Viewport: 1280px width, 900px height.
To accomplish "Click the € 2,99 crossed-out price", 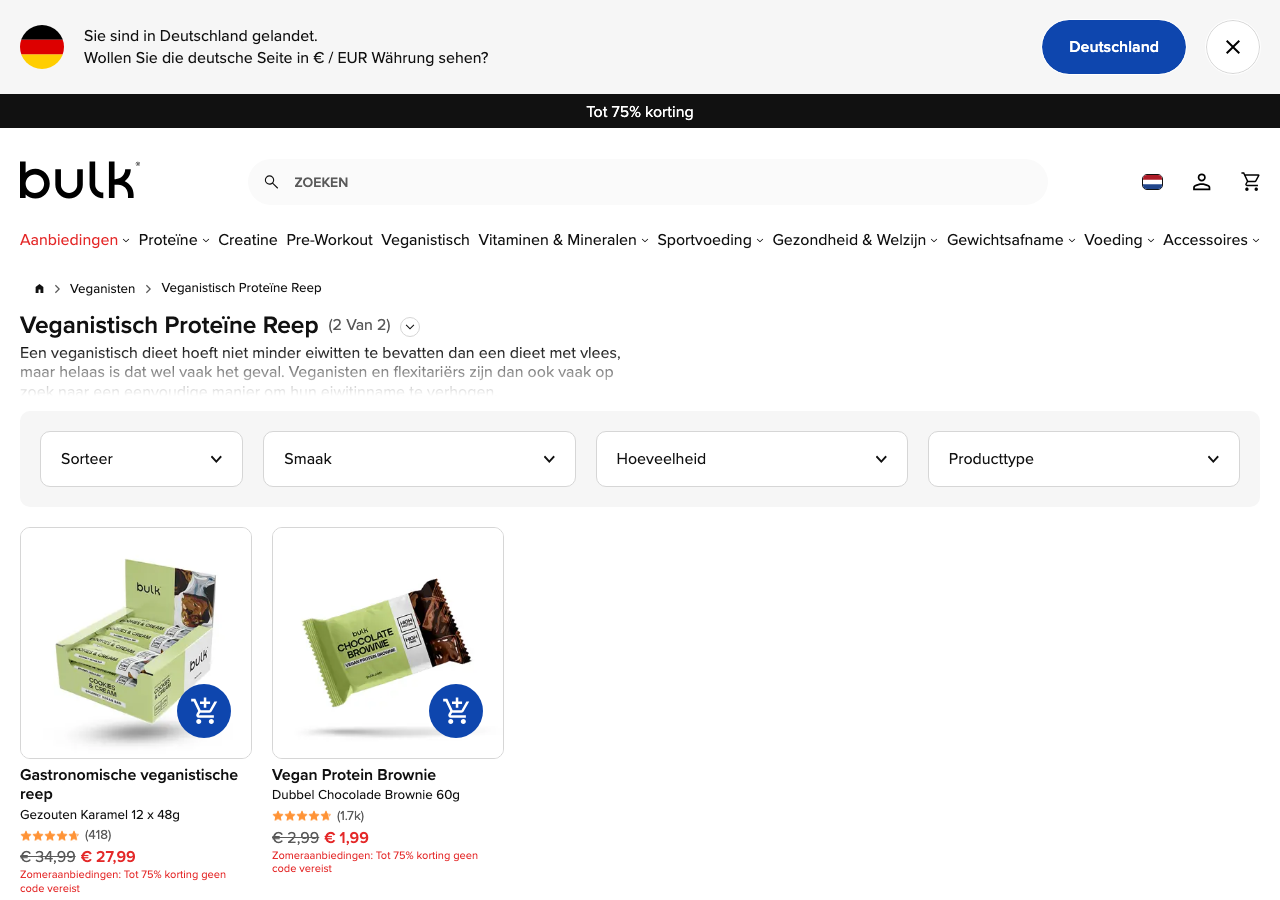I will [296, 838].
